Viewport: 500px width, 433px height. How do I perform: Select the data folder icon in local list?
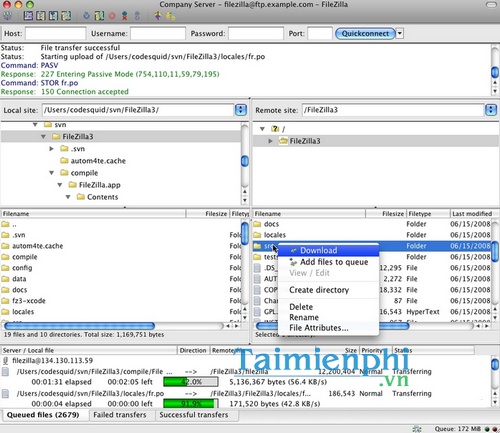pos(5,279)
